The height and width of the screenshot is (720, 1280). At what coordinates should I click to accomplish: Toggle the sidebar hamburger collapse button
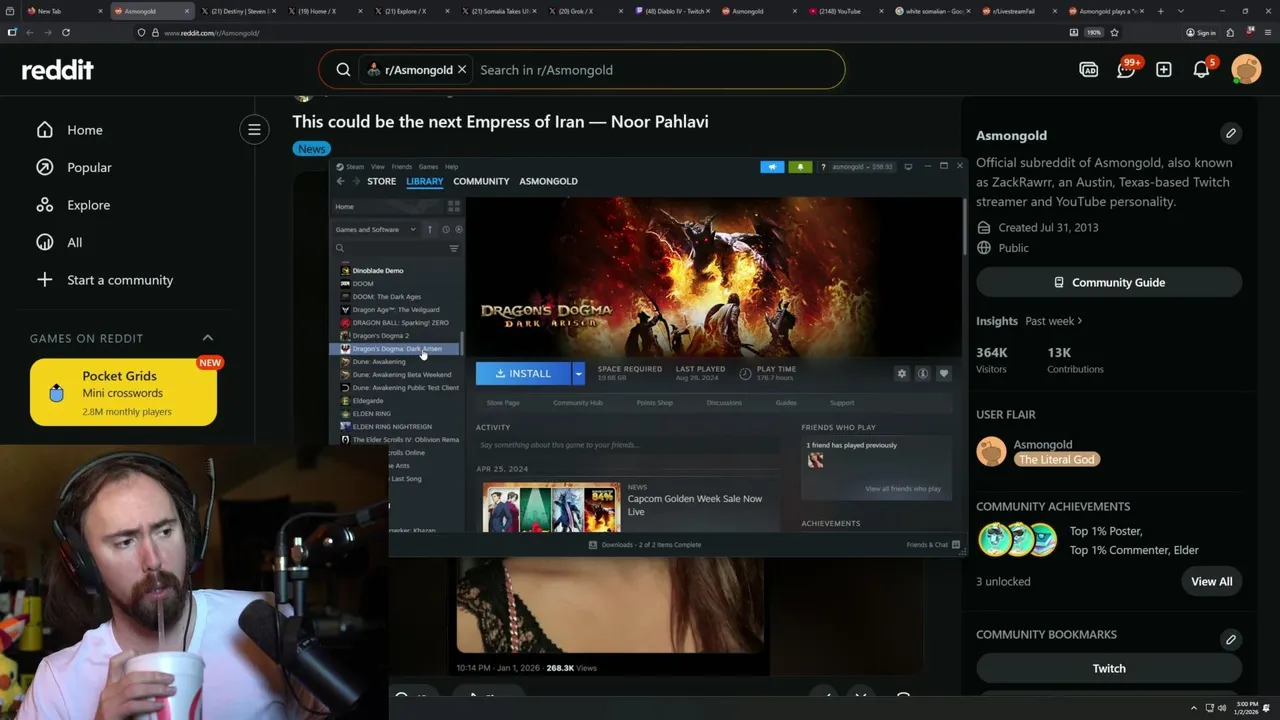tap(254, 129)
